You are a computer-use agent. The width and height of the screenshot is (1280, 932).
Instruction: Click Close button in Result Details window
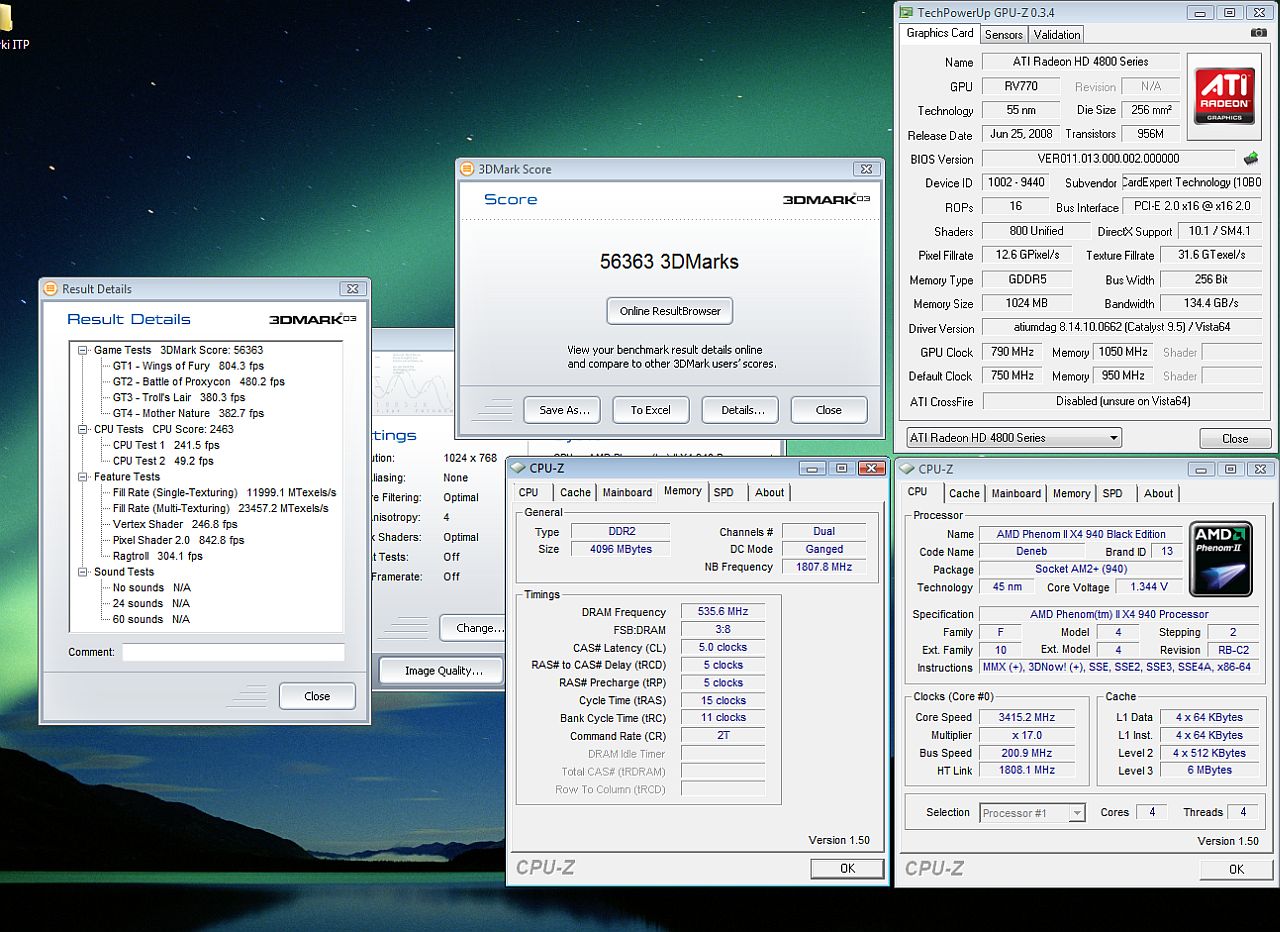coord(317,696)
